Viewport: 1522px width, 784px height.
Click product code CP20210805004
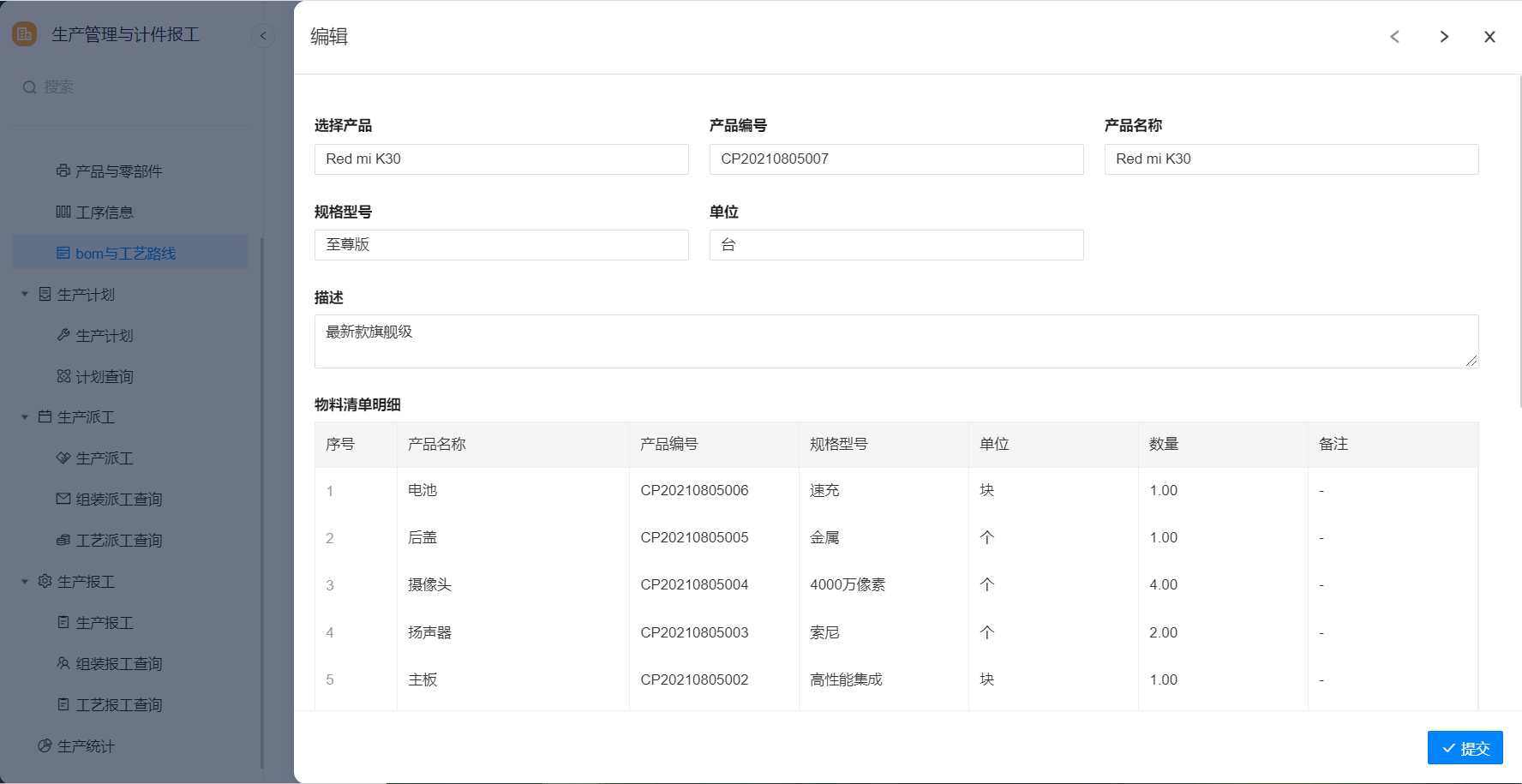point(694,584)
